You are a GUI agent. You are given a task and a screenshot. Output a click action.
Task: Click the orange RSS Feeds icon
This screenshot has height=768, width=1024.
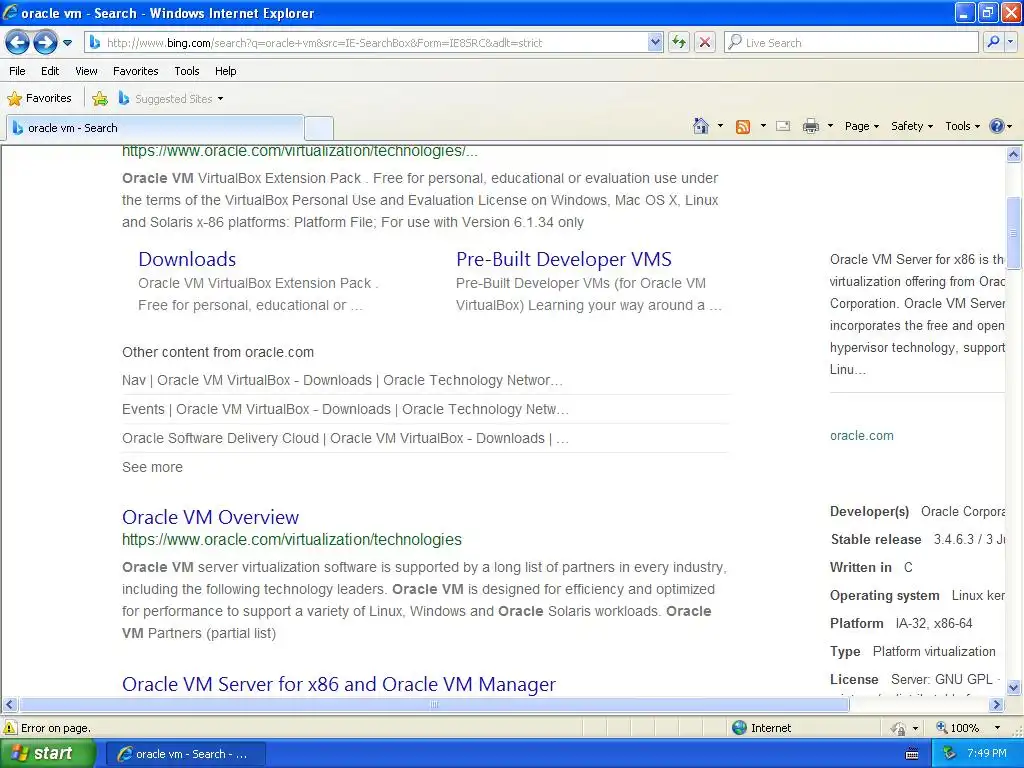(x=743, y=127)
